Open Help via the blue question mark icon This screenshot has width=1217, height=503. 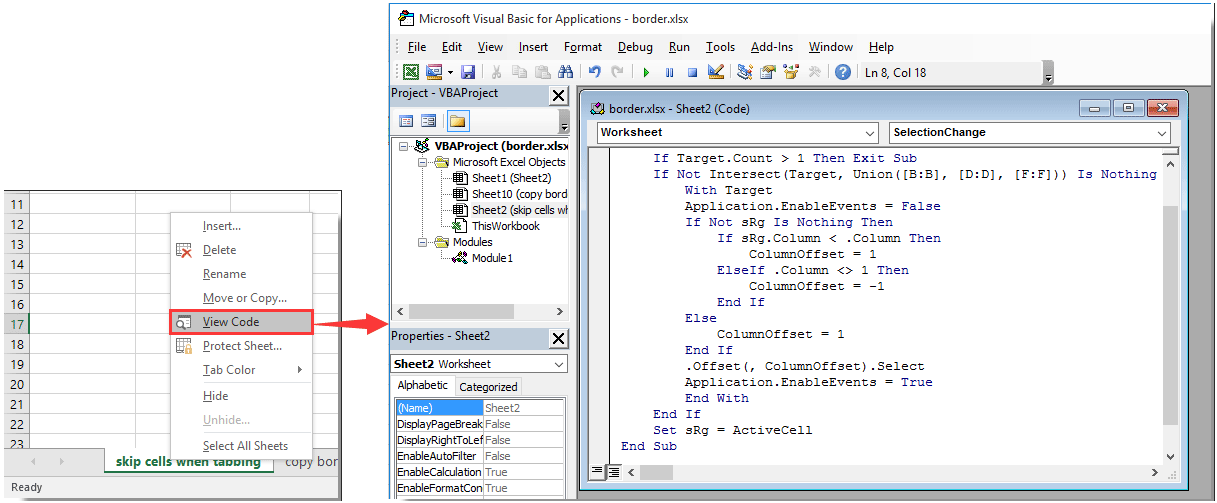coord(843,72)
